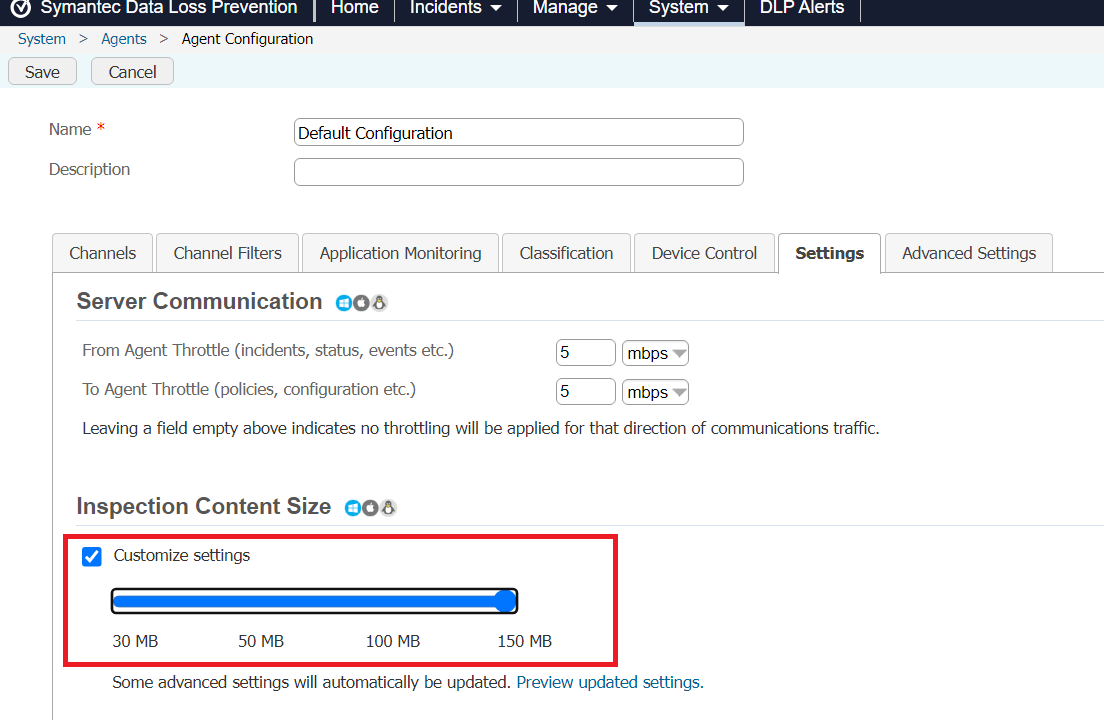1104x720 pixels.
Task: Click the Description input field
Action: 519,172
